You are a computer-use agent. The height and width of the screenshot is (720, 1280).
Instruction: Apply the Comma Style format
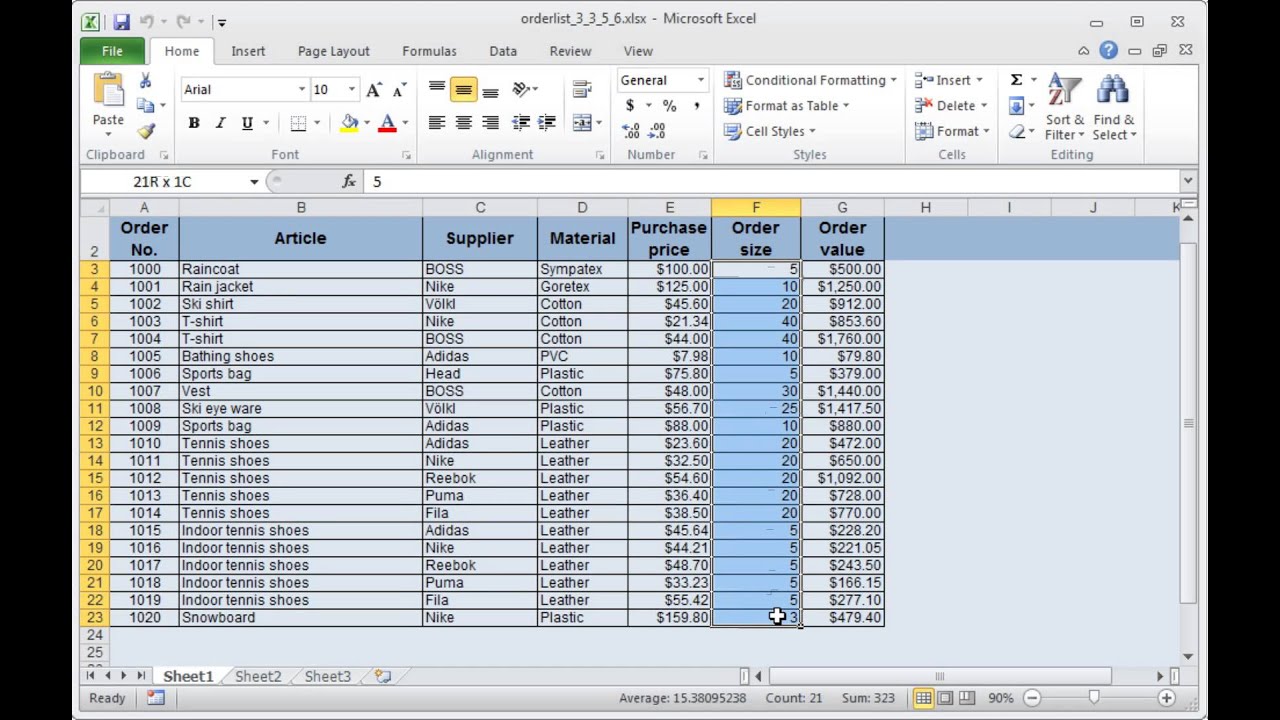(696, 105)
